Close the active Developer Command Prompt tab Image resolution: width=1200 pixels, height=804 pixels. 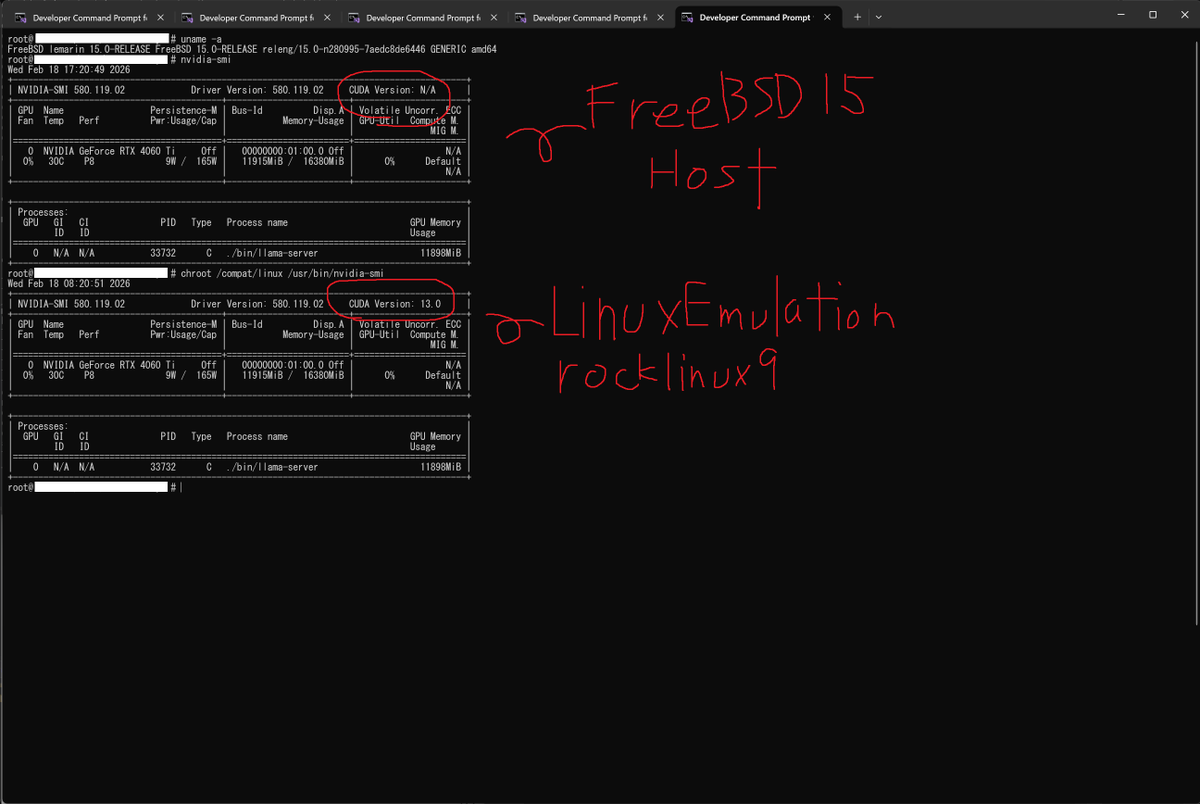tap(826, 18)
